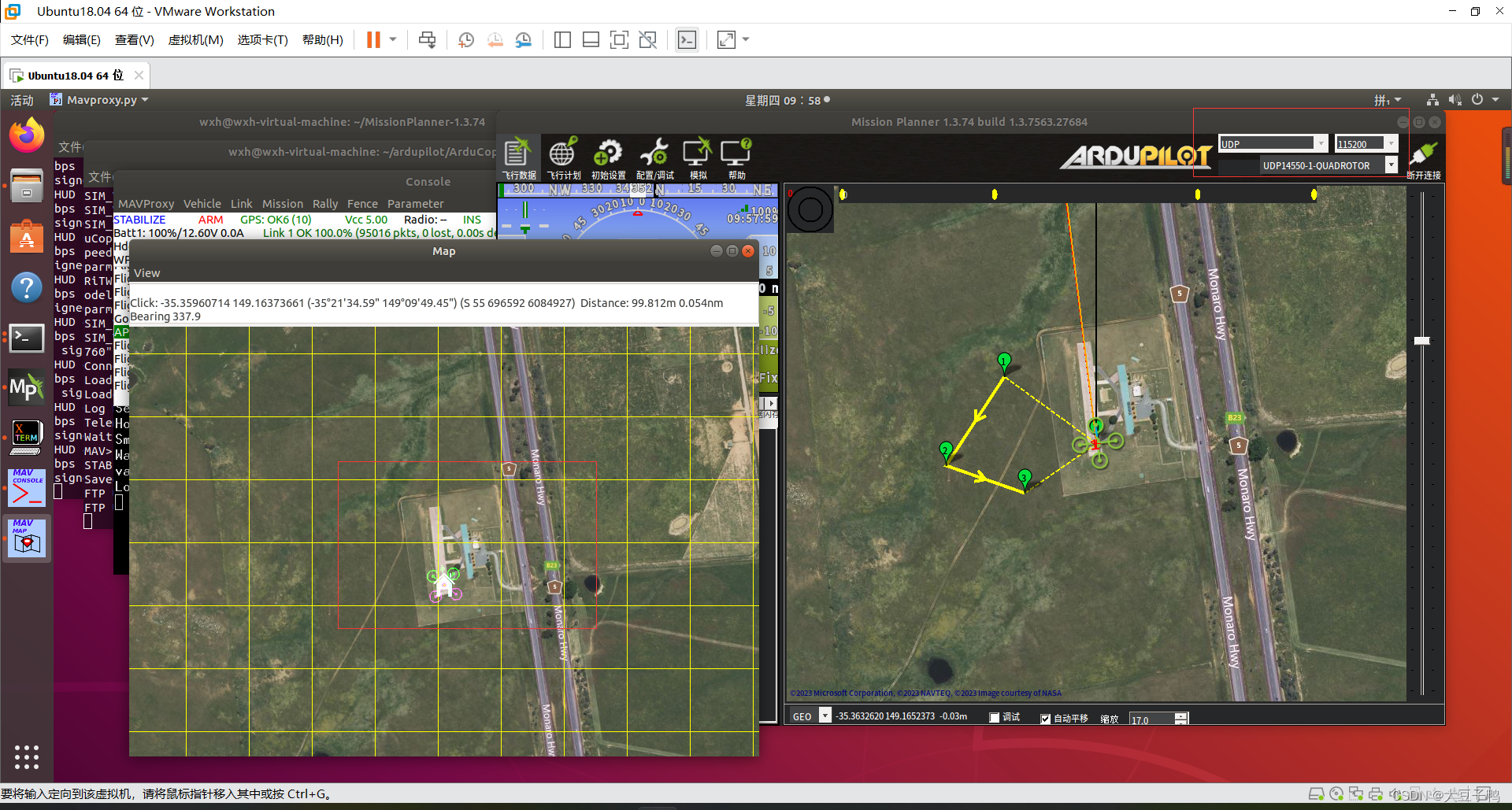Image resolution: width=1512 pixels, height=810 pixels.
Task: Open the Vehicle menu in Console
Action: (x=202, y=204)
